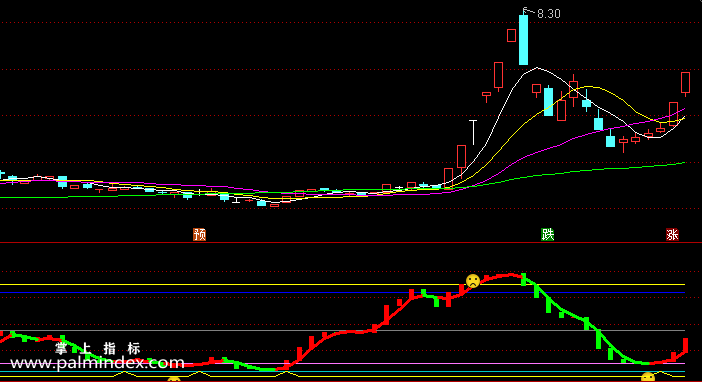Select the last red candle at right edge
This screenshot has height=382, width=702.
(685, 83)
